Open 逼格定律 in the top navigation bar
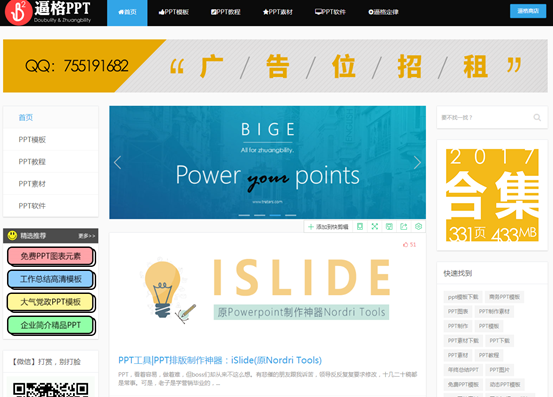 coord(383,12)
